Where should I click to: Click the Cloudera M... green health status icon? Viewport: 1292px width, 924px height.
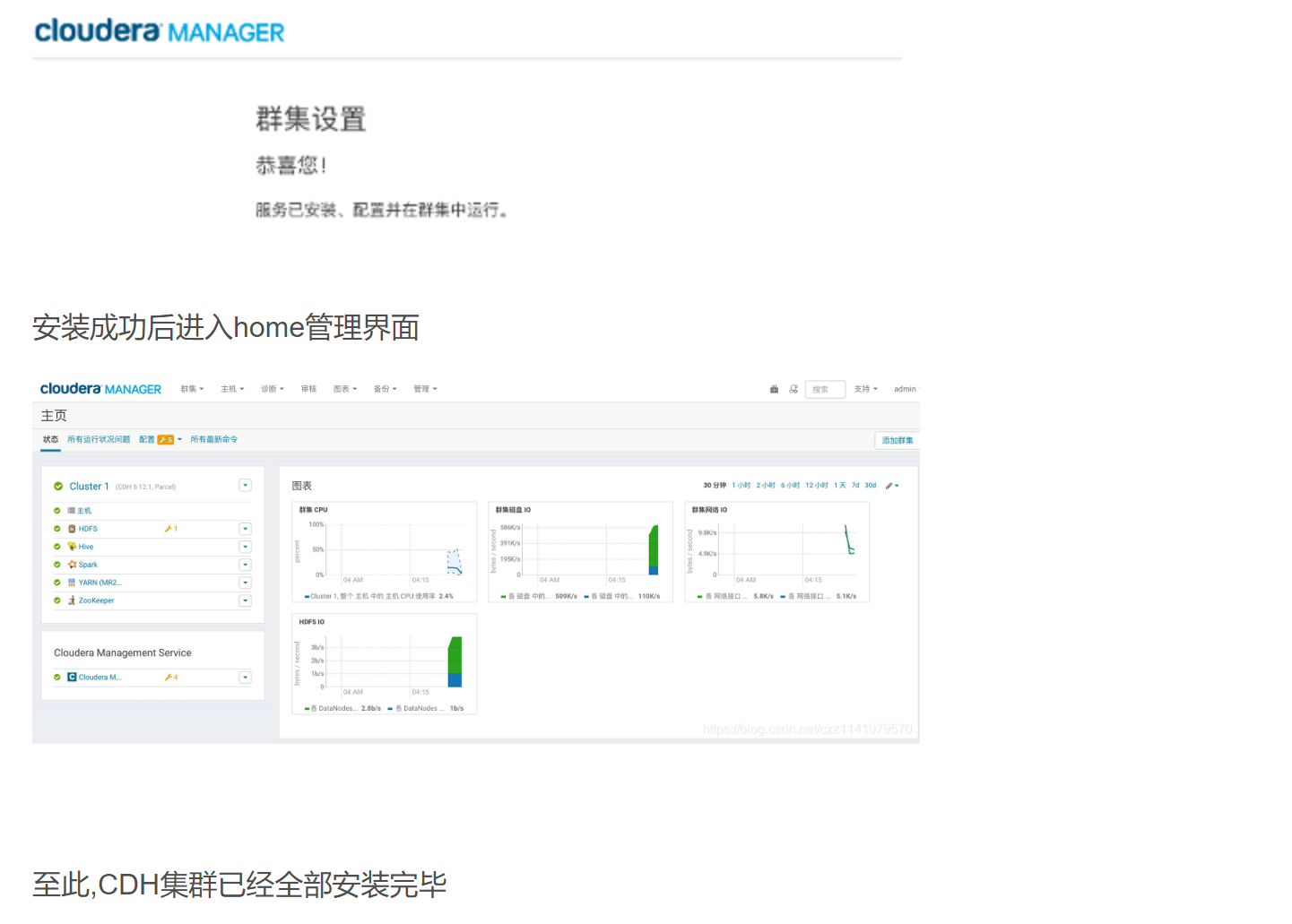[57, 678]
